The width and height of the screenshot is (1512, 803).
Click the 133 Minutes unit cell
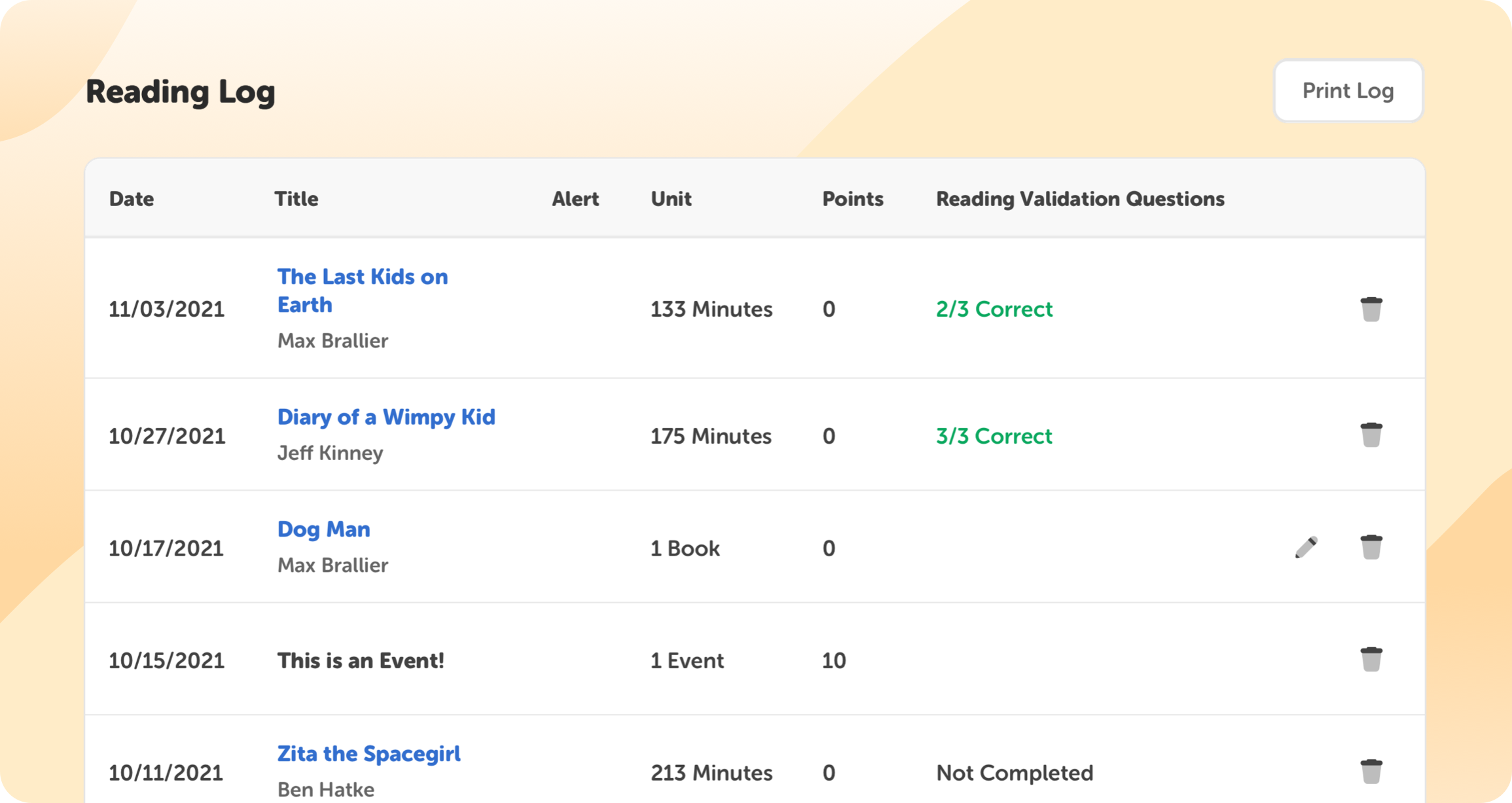tap(711, 309)
